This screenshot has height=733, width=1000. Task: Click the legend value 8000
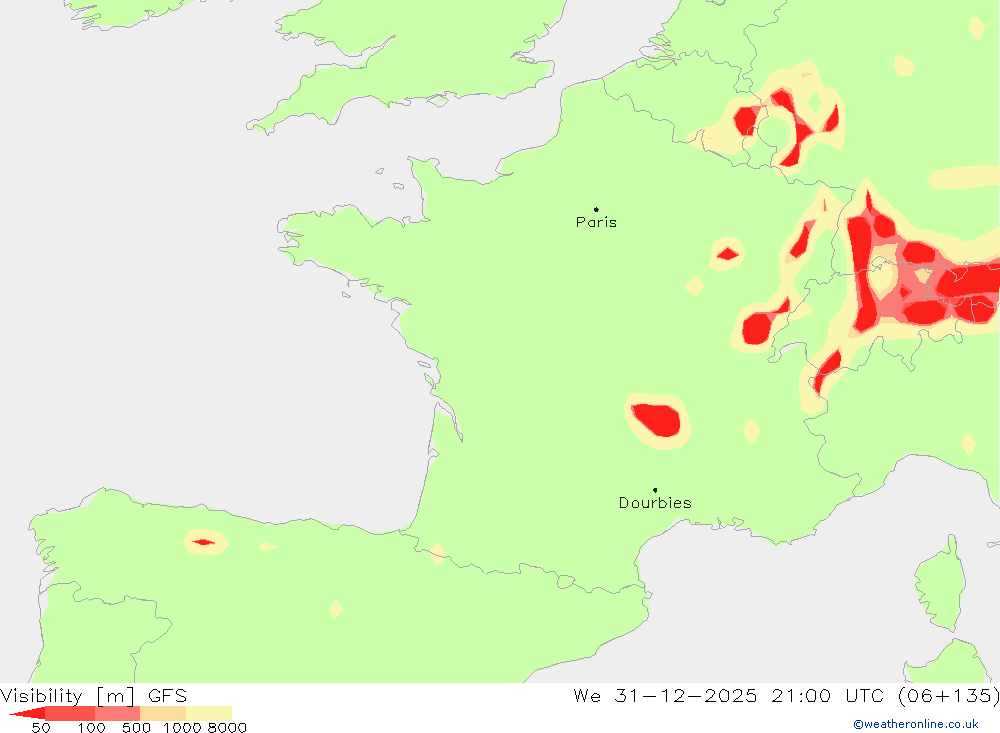click(227, 728)
